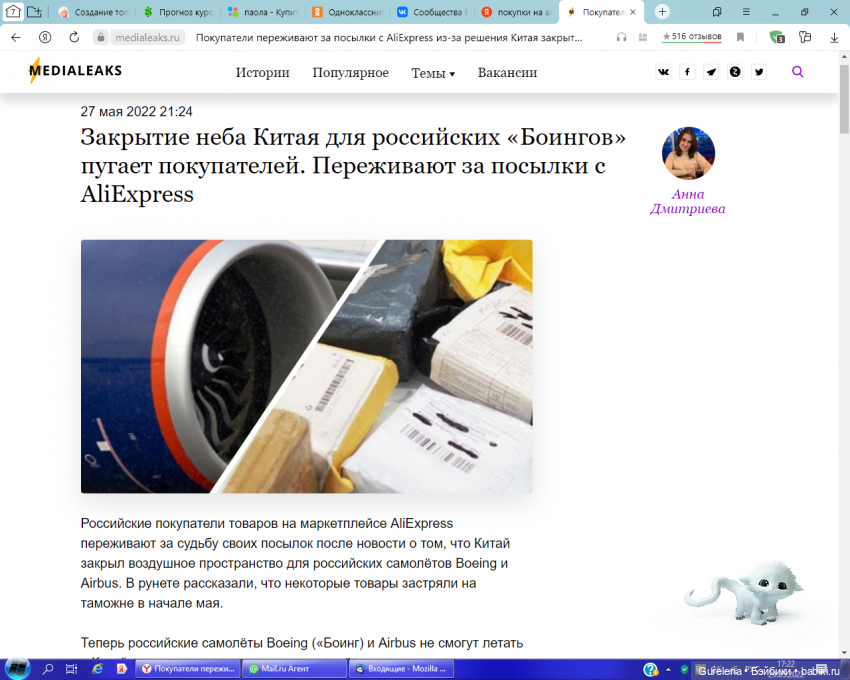Open the Telegram channel icon
The height and width of the screenshot is (680, 850).
point(711,72)
